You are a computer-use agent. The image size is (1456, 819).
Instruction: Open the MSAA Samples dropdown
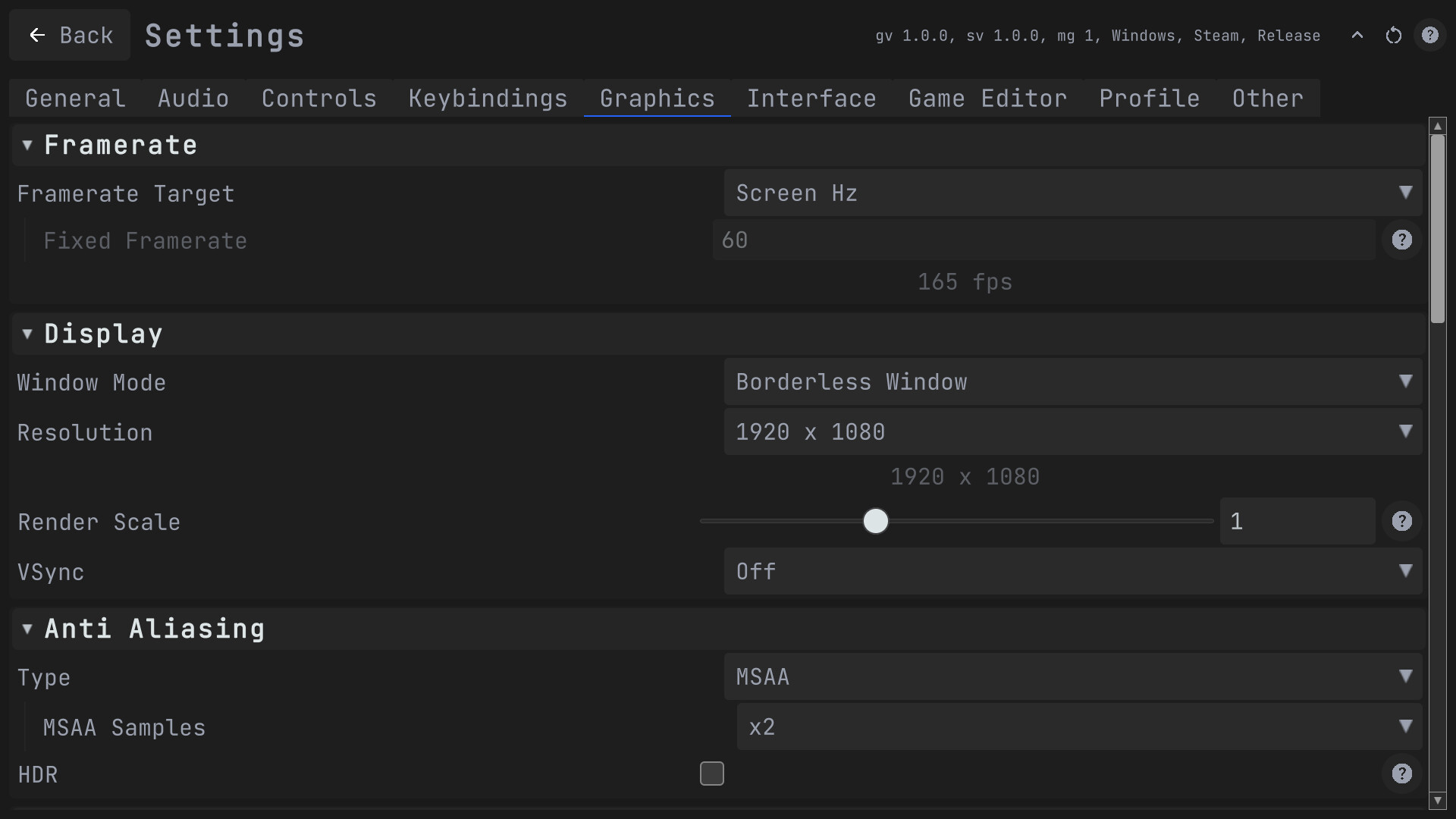pyautogui.click(x=1080, y=726)
